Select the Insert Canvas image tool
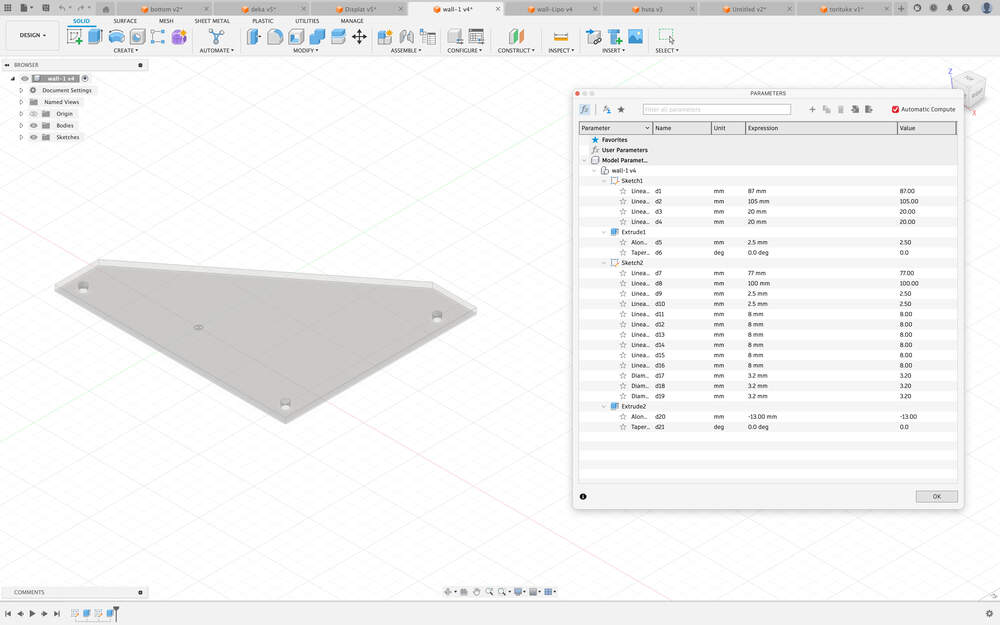This screenshot has width=1000, height=625. click(x=636, y=36)
